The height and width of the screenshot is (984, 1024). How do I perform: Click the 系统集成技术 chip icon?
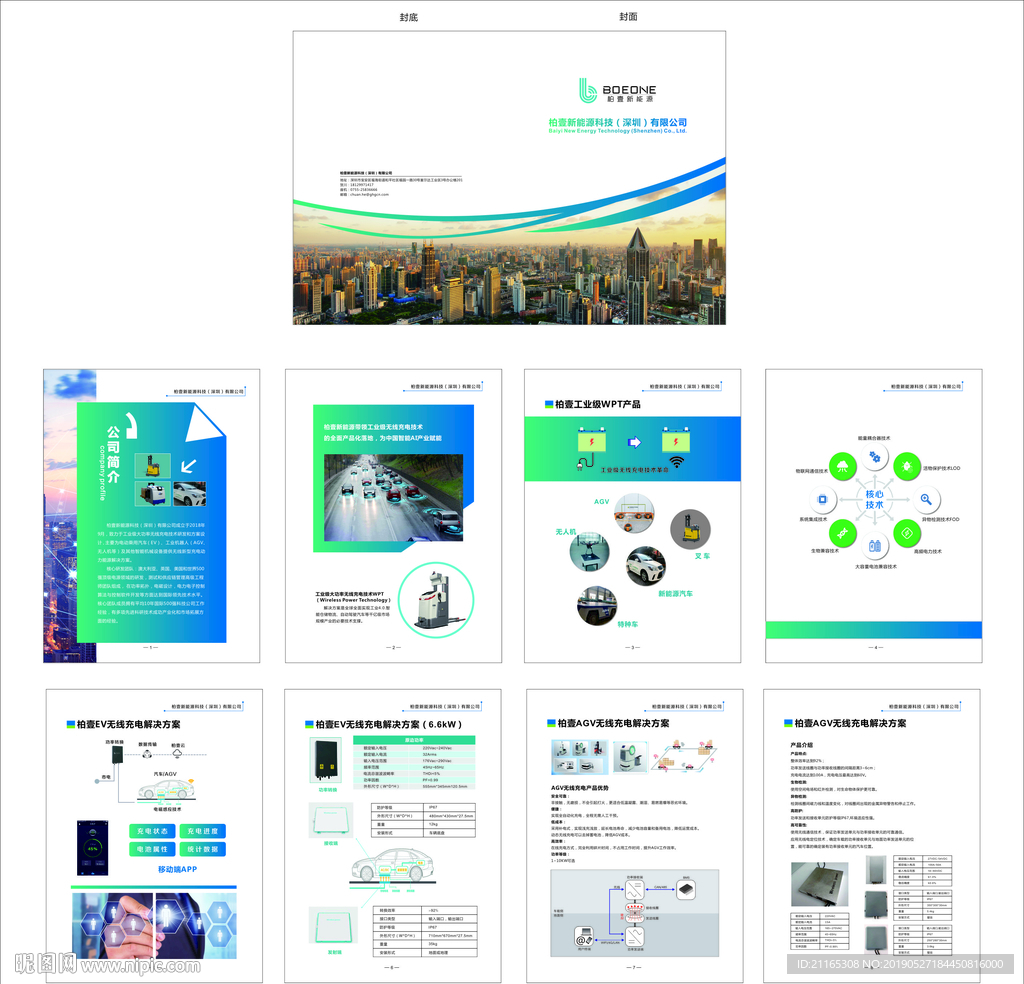(x=823, y=500)
